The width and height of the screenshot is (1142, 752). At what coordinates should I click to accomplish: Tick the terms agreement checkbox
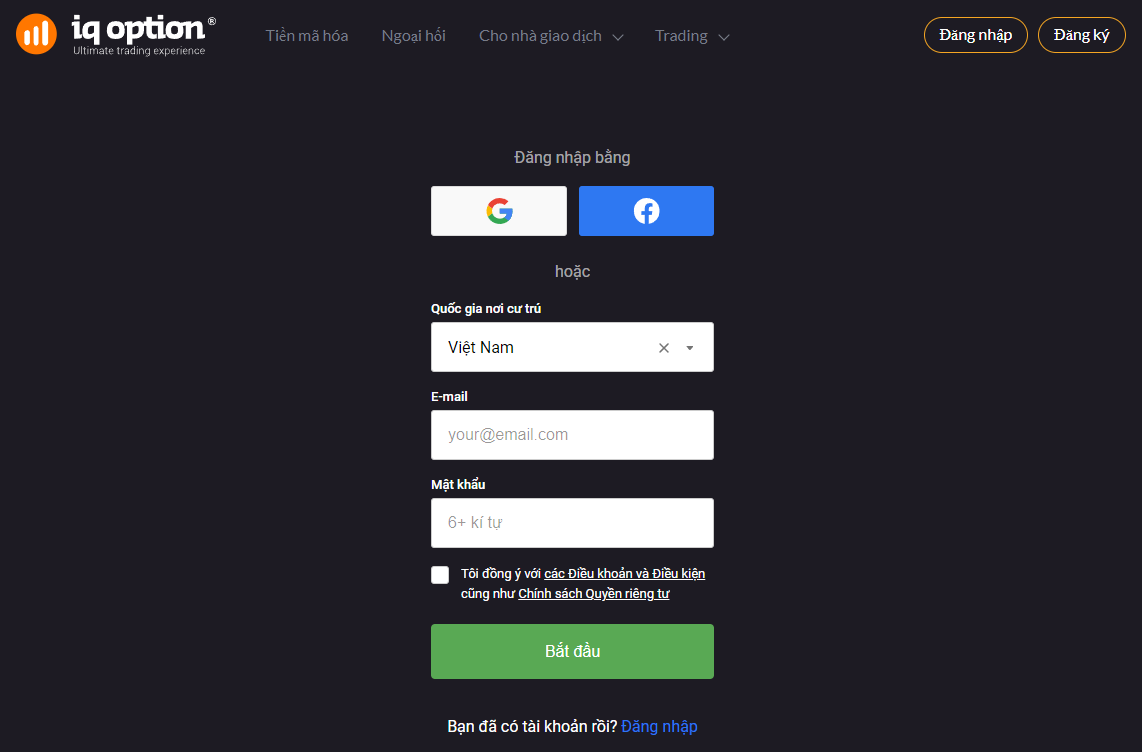point(440,574)
